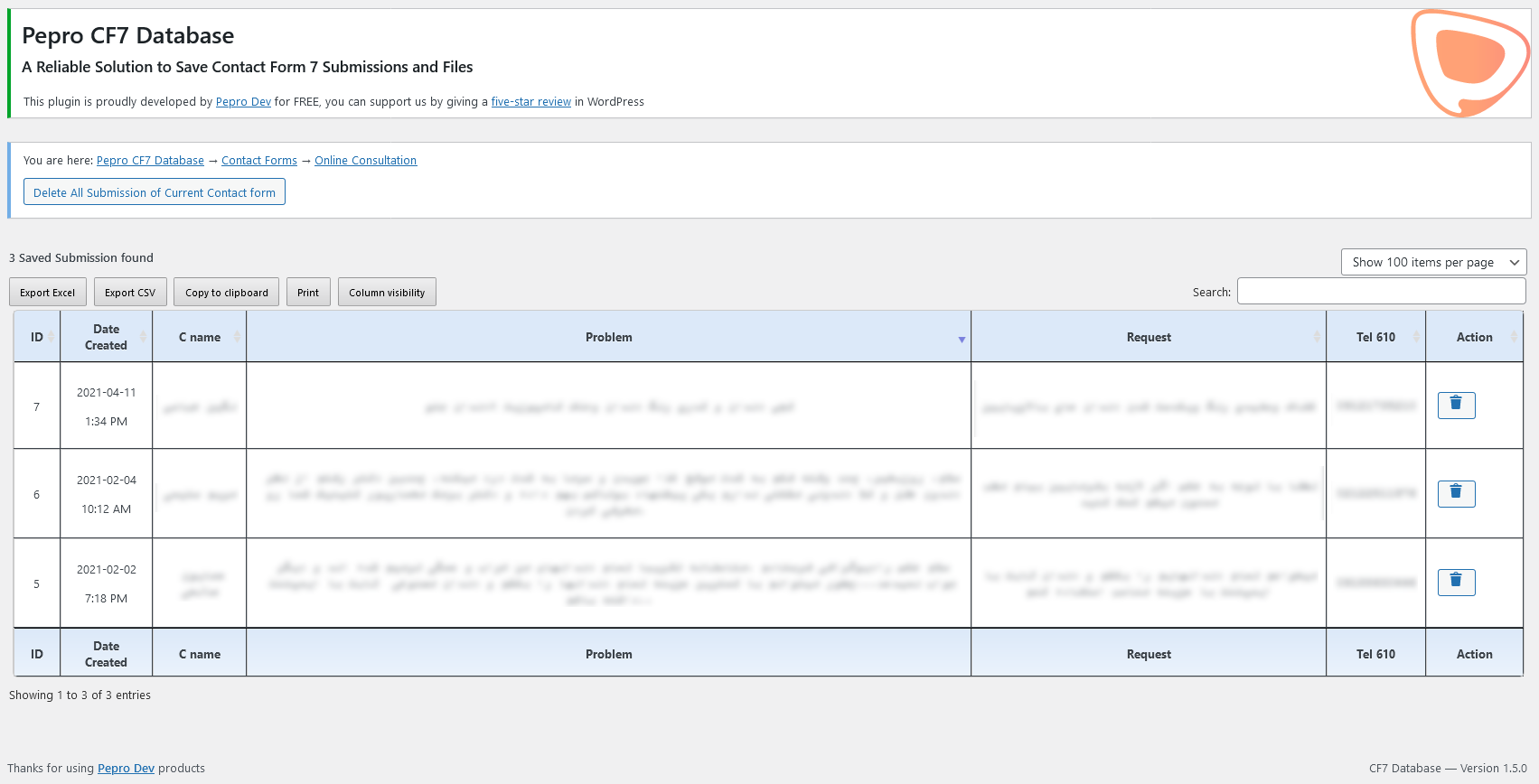1539x784 pixels.
Task: Sort by Problem column header
Action: tap(609, 337)
